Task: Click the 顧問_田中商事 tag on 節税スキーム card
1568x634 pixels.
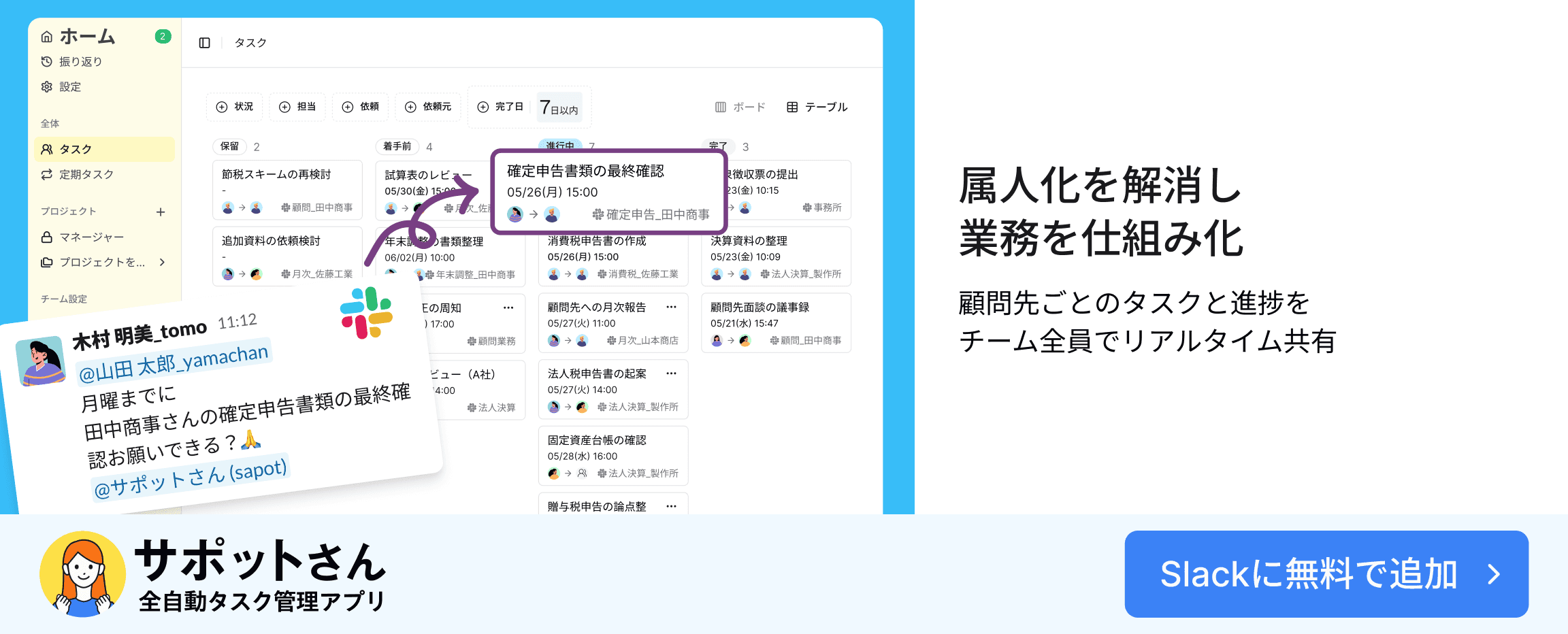Action: point(317,207)
